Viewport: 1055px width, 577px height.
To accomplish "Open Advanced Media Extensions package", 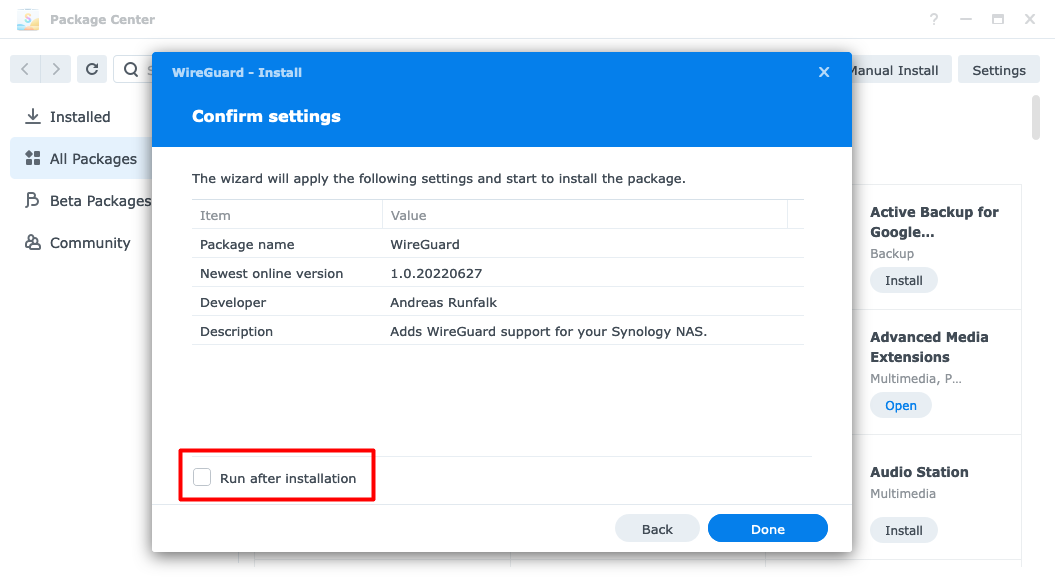I will [x=900, y=405].
